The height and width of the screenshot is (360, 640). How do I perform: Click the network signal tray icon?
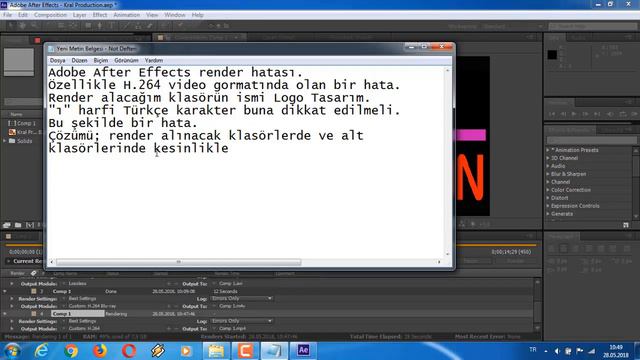(592, 351)
